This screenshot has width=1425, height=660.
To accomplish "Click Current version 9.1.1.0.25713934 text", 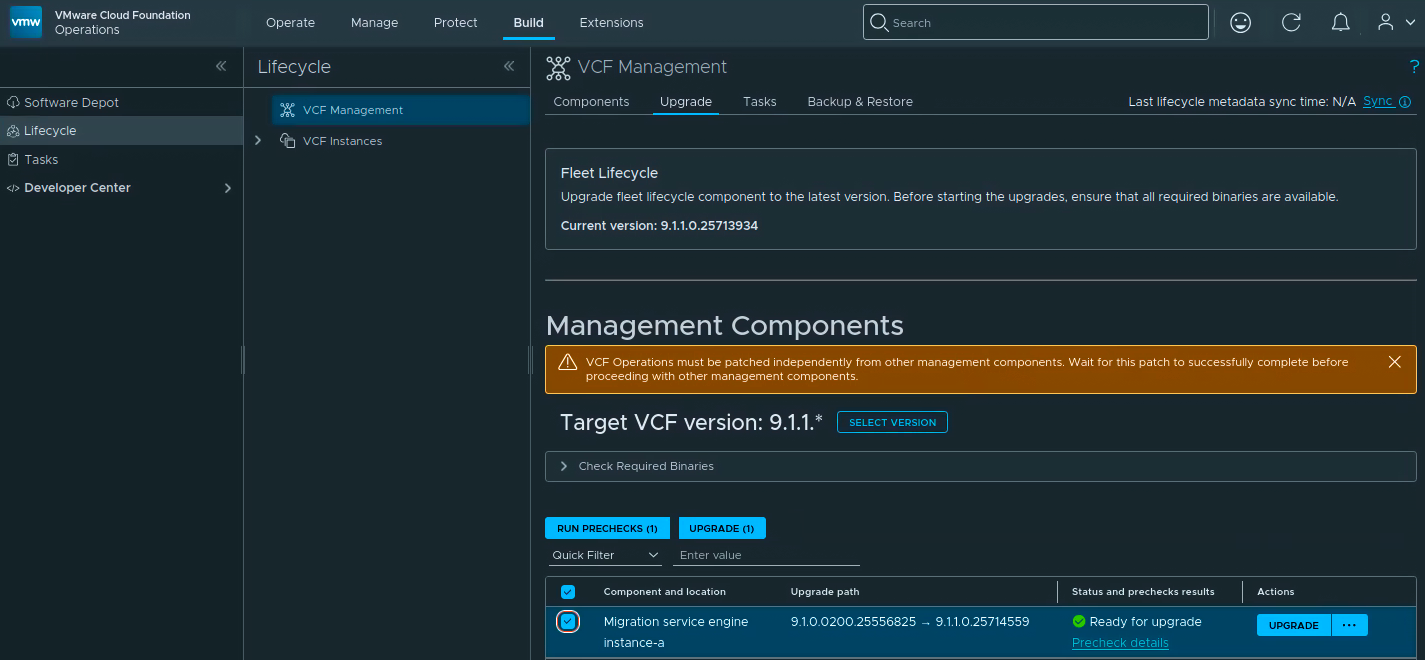I will point(659,226).
